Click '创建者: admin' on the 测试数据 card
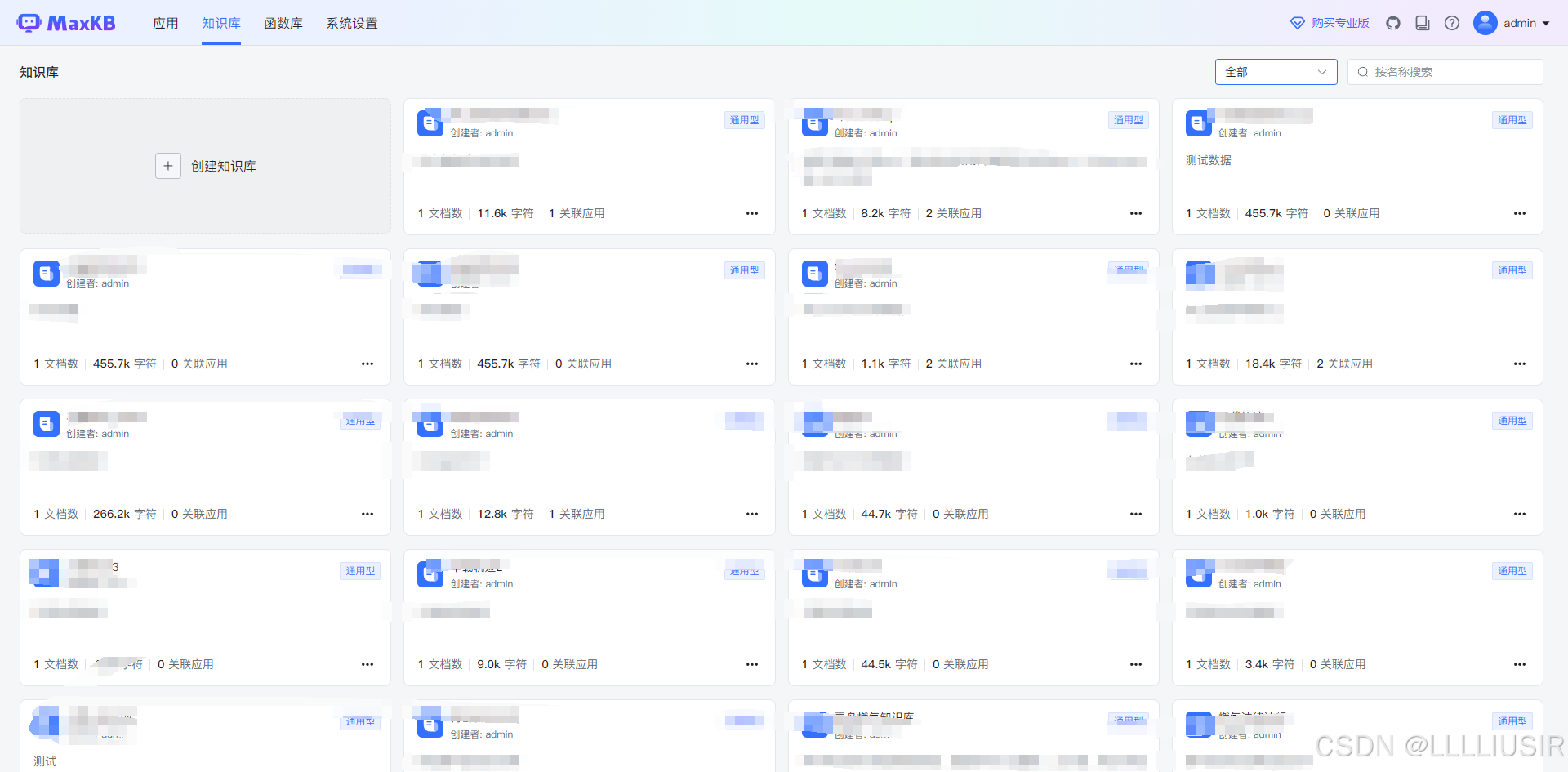 point(1249,133)
